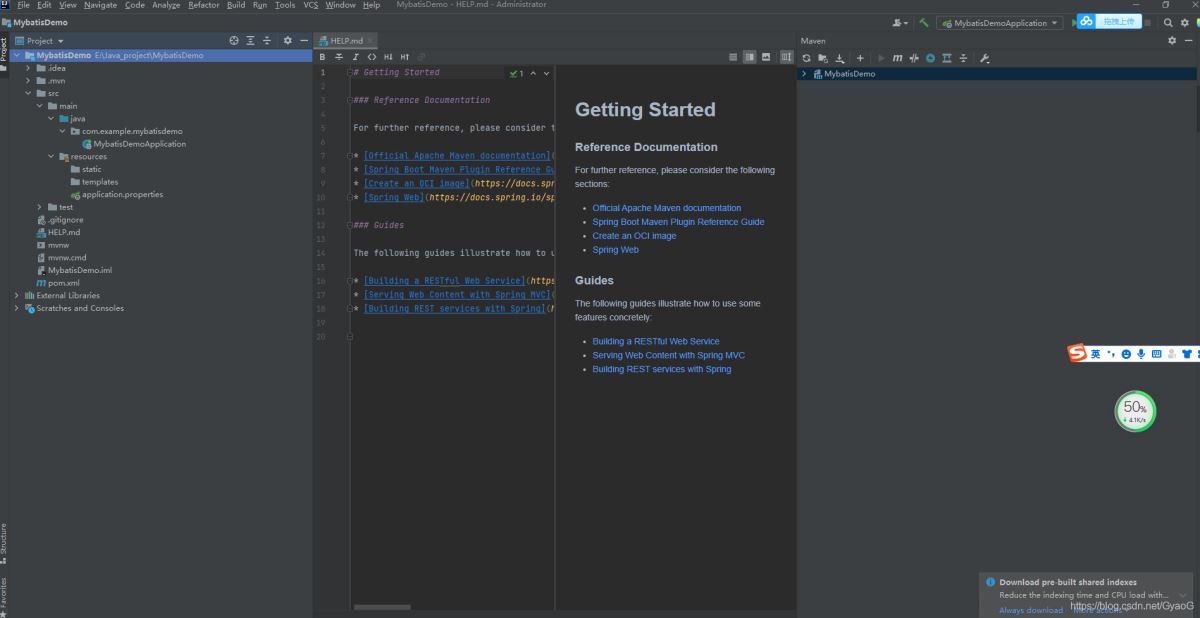Viewport: 1200px width, 618px height.
Task: Switch to the HELP.md editor tab
Action: tap(345, 42)
